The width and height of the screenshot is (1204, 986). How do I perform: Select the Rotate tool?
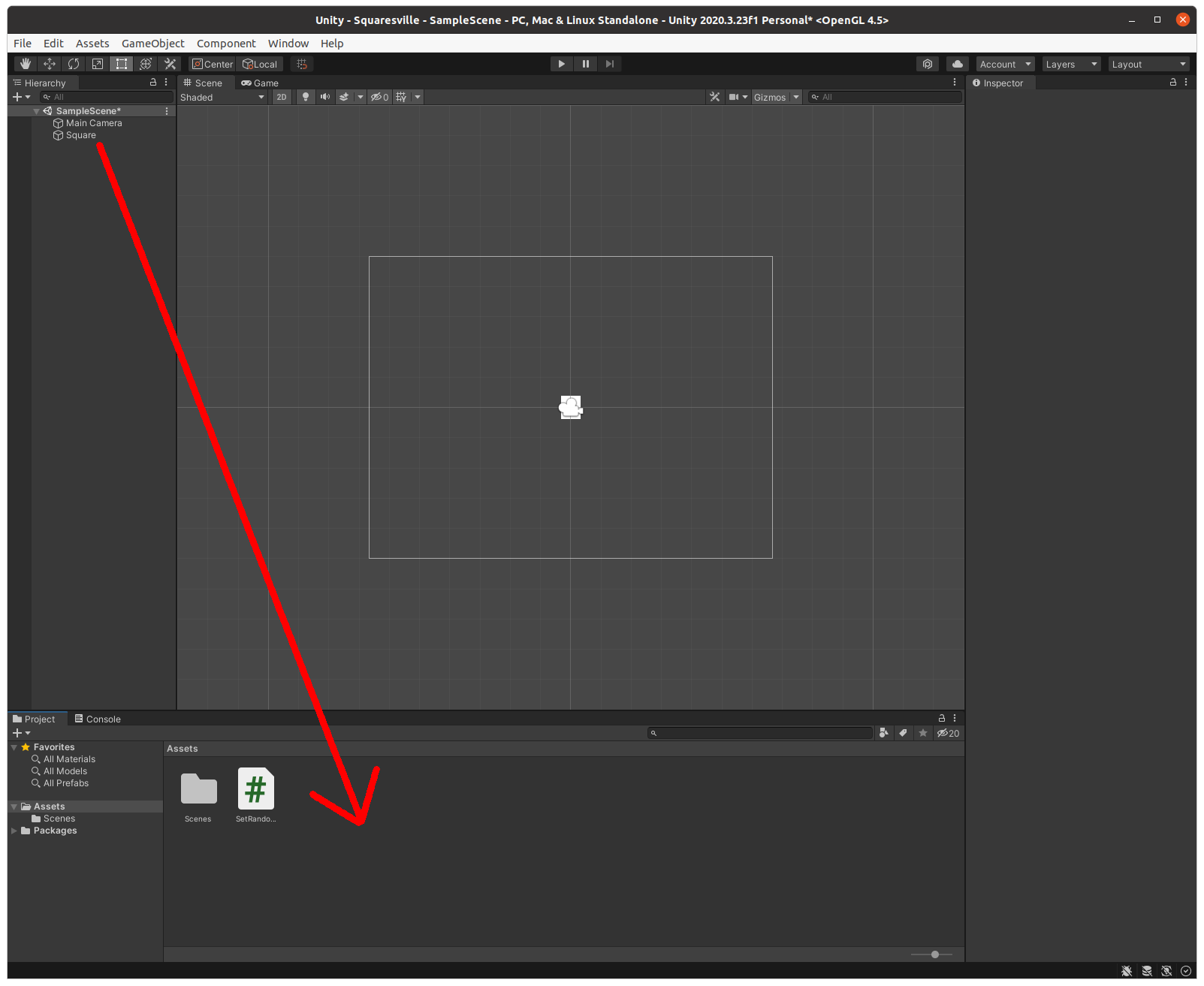(x=73, y=64)
